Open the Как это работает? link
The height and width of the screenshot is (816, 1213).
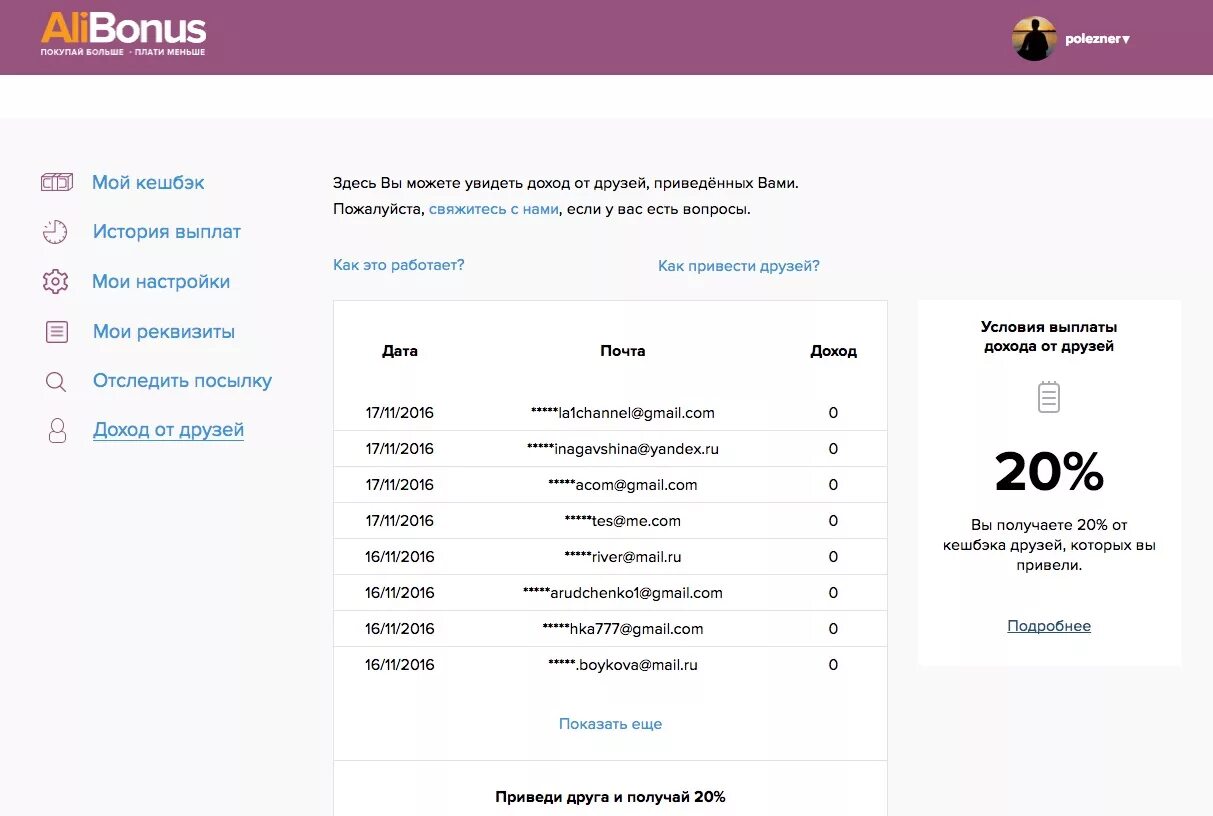[x=398, y=265]
